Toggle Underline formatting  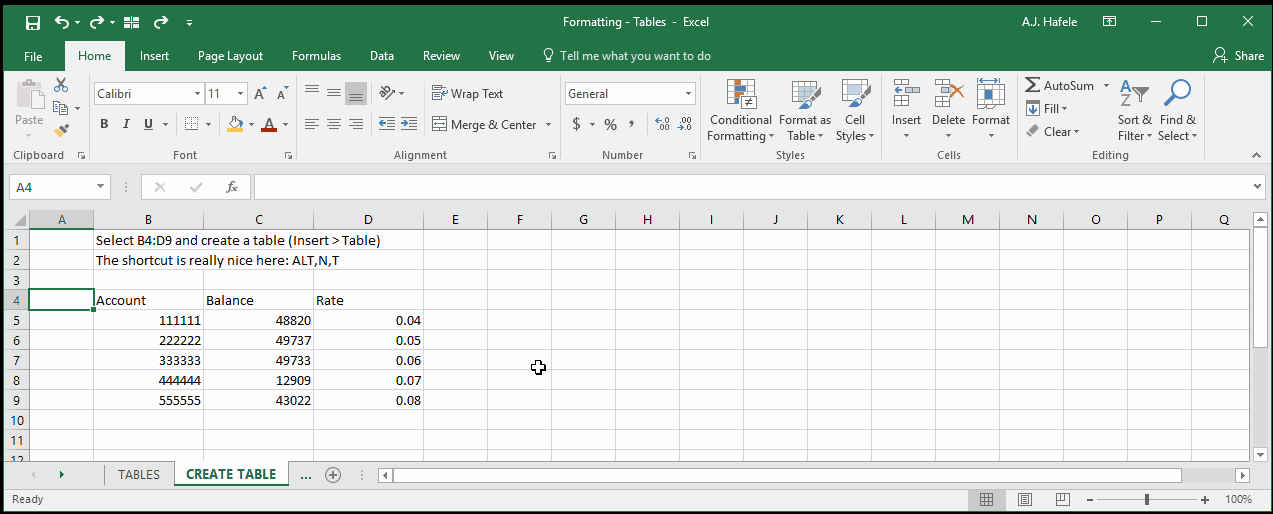[149, 124]
